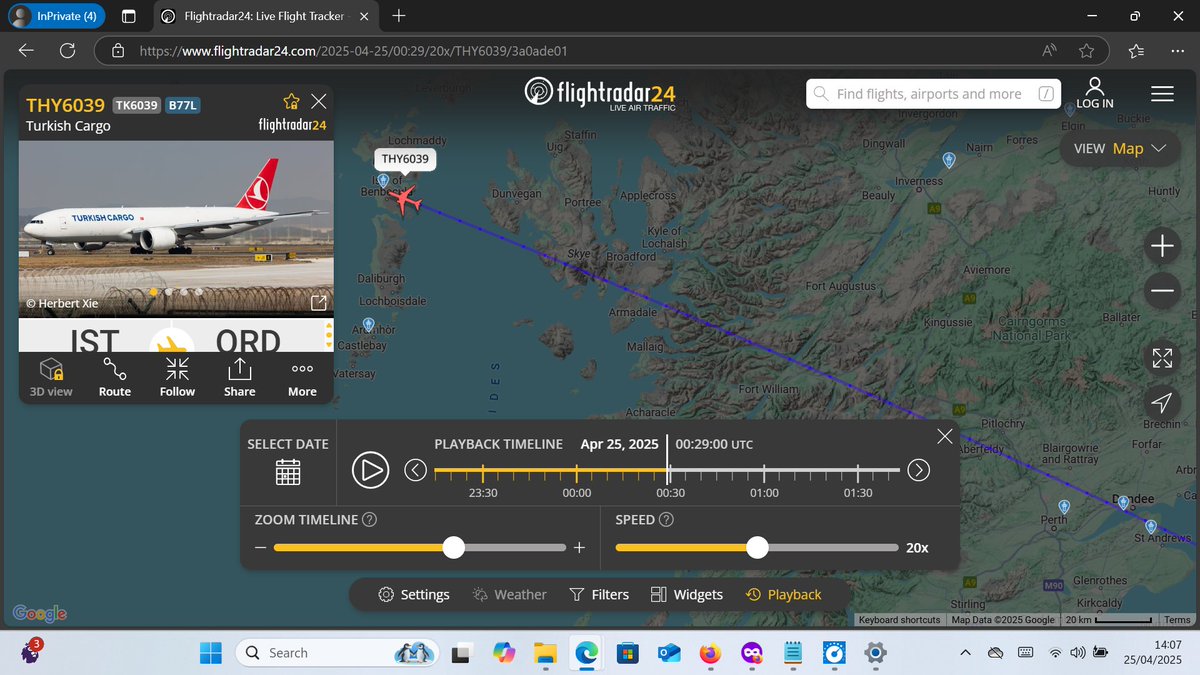Viewport: 1200px width, 675px height.
Task: Share this flight
Action: click(240, 377)
